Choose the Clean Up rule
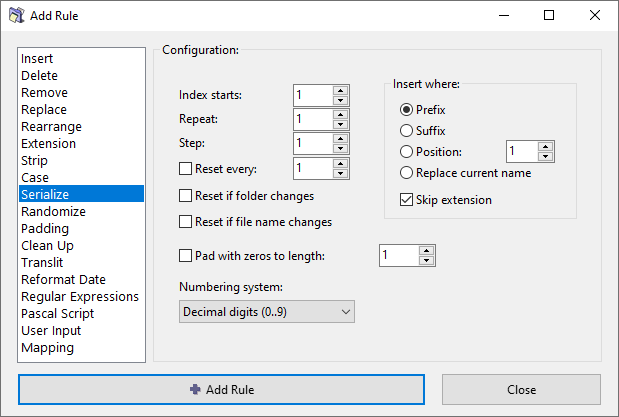Screen dimensions: 619x417 click(53, 246)
